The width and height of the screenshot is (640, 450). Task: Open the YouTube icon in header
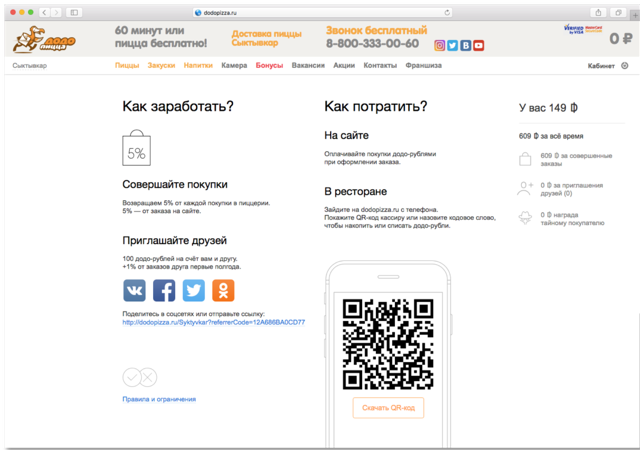click(x=479, y=45)
